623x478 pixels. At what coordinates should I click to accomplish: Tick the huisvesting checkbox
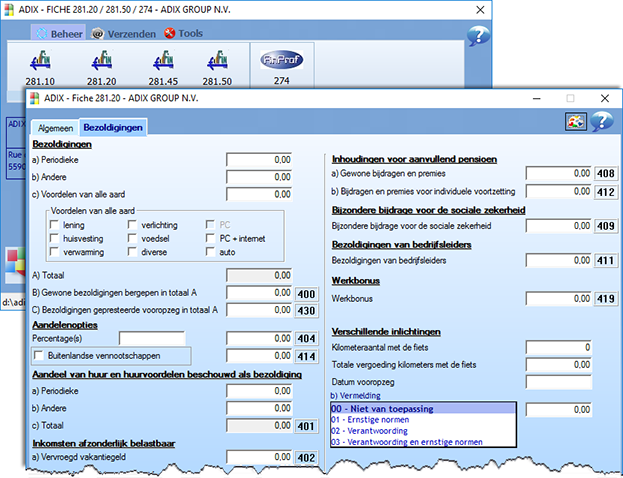click(54, 238)
